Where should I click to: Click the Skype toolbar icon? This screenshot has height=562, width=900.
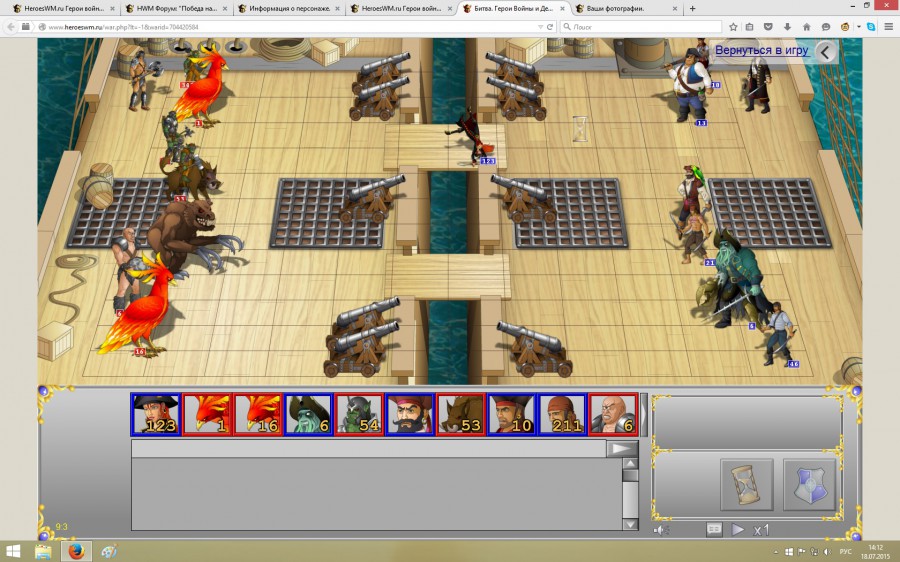871,26
